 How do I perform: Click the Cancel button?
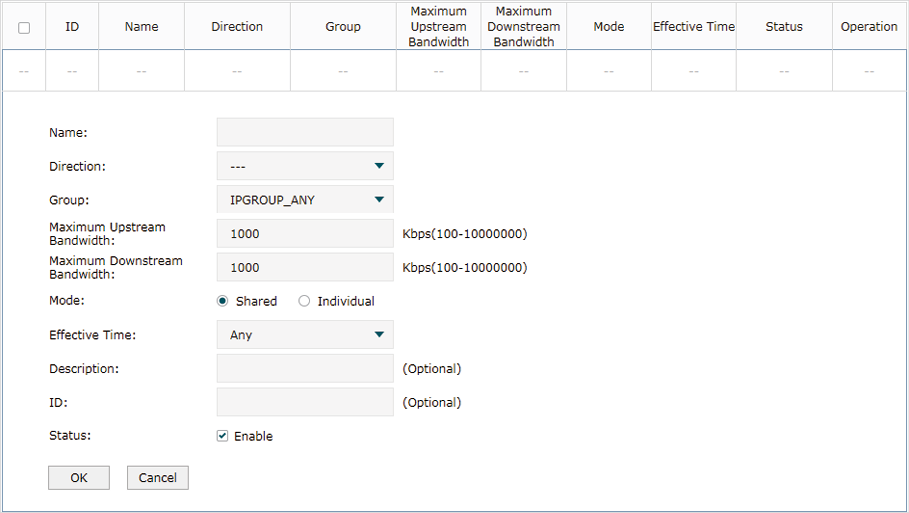(158, 478)
